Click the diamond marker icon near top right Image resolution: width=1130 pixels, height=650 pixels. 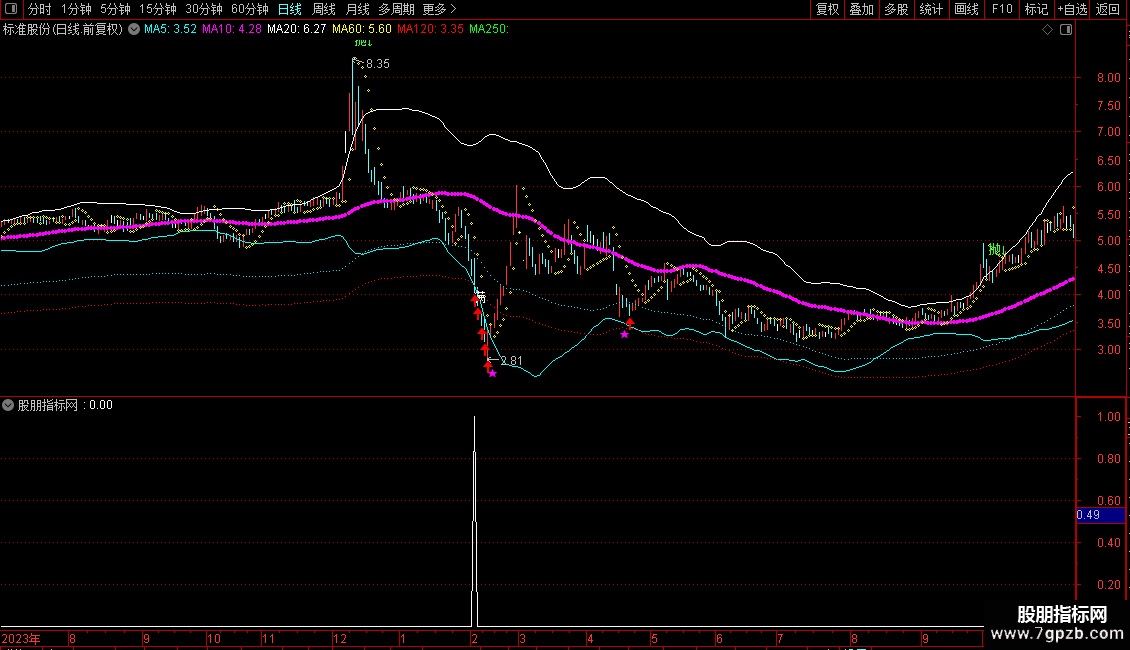[x=1047, y=30]
